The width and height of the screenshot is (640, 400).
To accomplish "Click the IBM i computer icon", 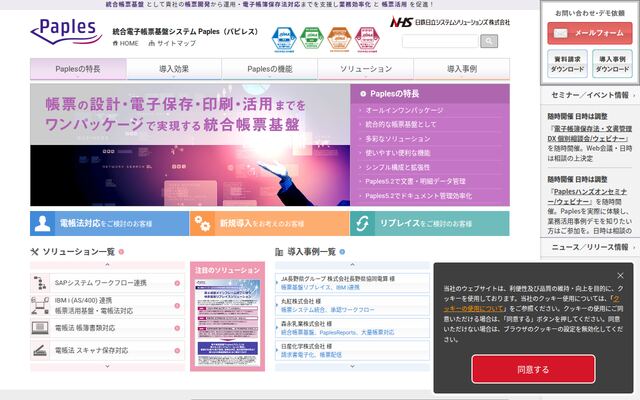I will (x=40, y=305).
